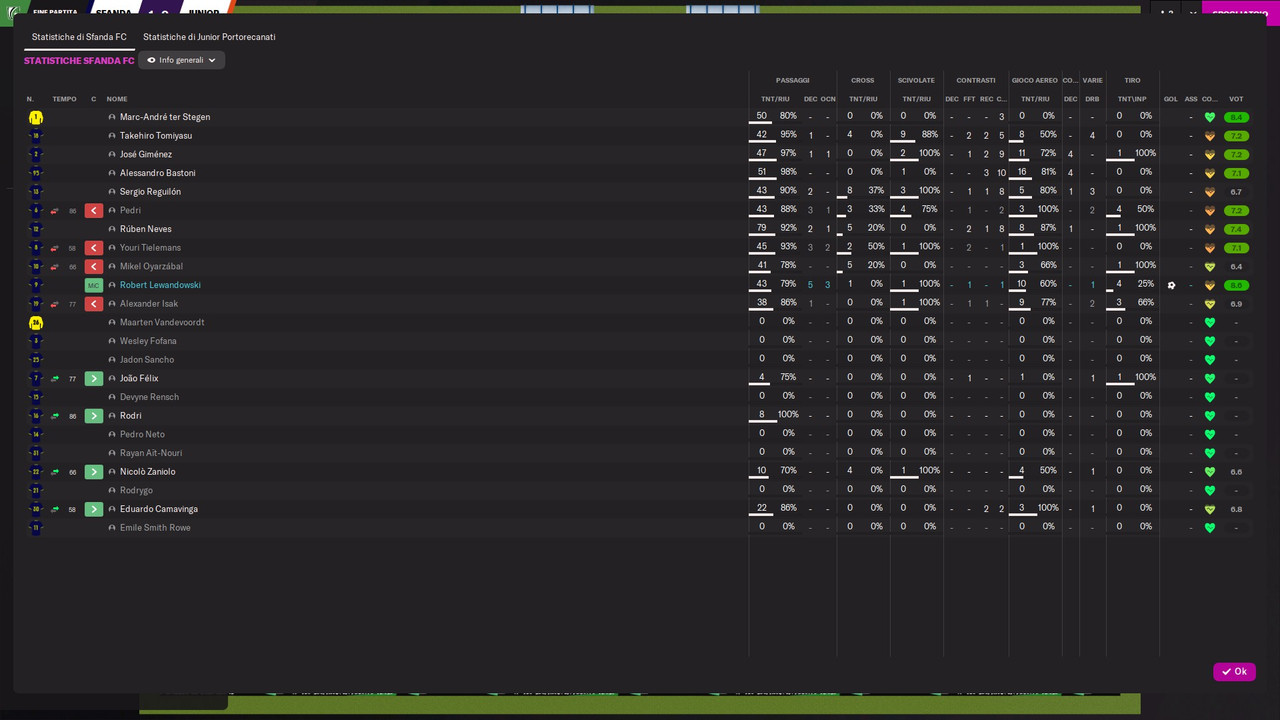Click the shirt number icon for Robert Lewandowski
This screenshot has width=1280, height=720.
tap(36, 286)
